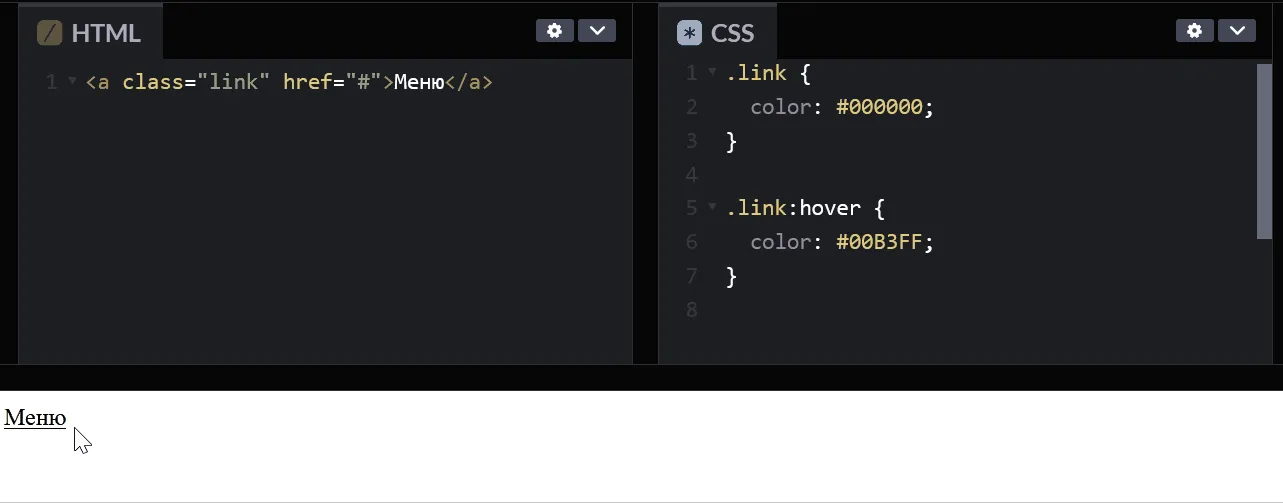
Task: Expand CSS panel chevron dropdown
Action: (1237, 31)
